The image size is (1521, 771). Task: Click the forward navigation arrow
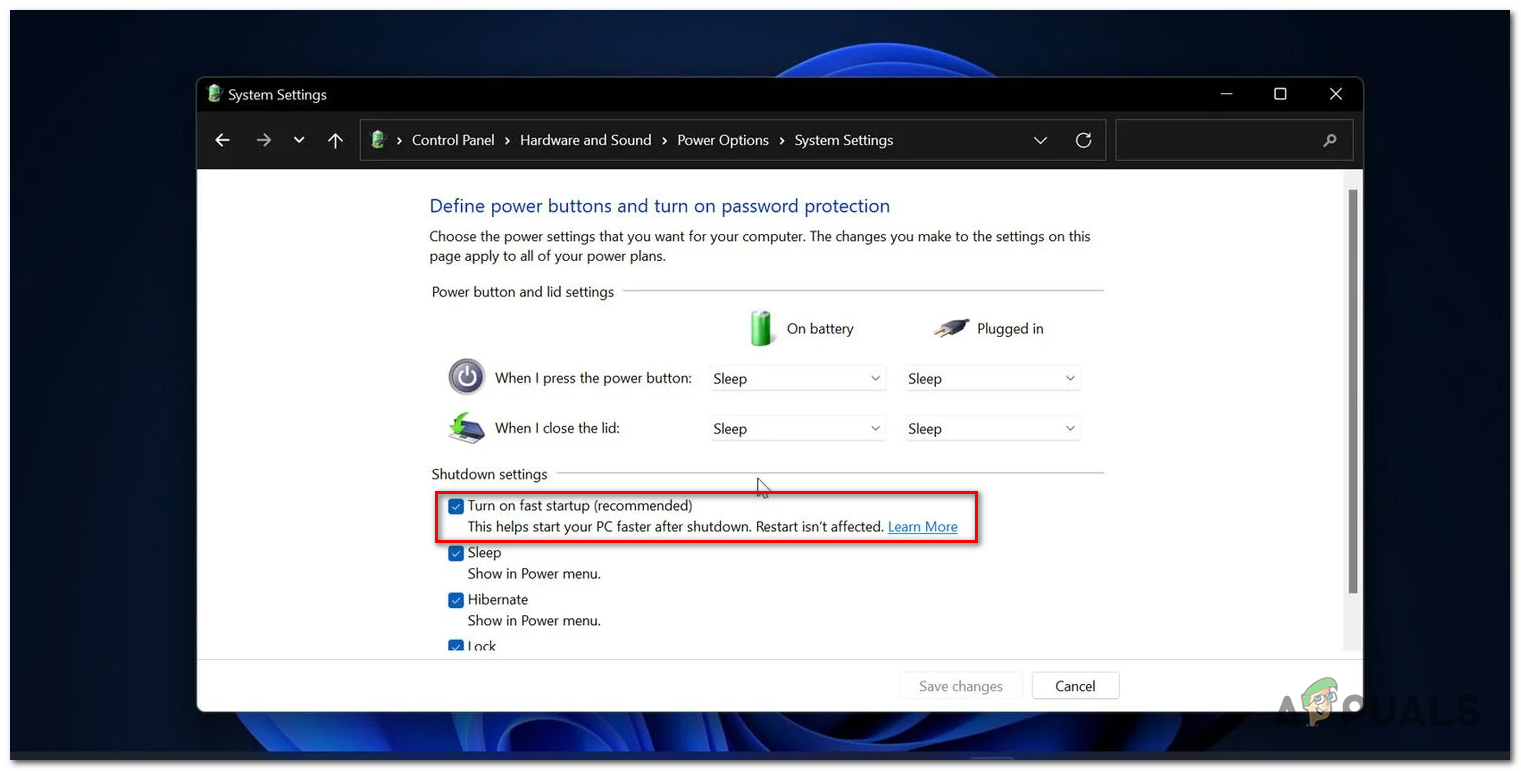coord(263,140)
